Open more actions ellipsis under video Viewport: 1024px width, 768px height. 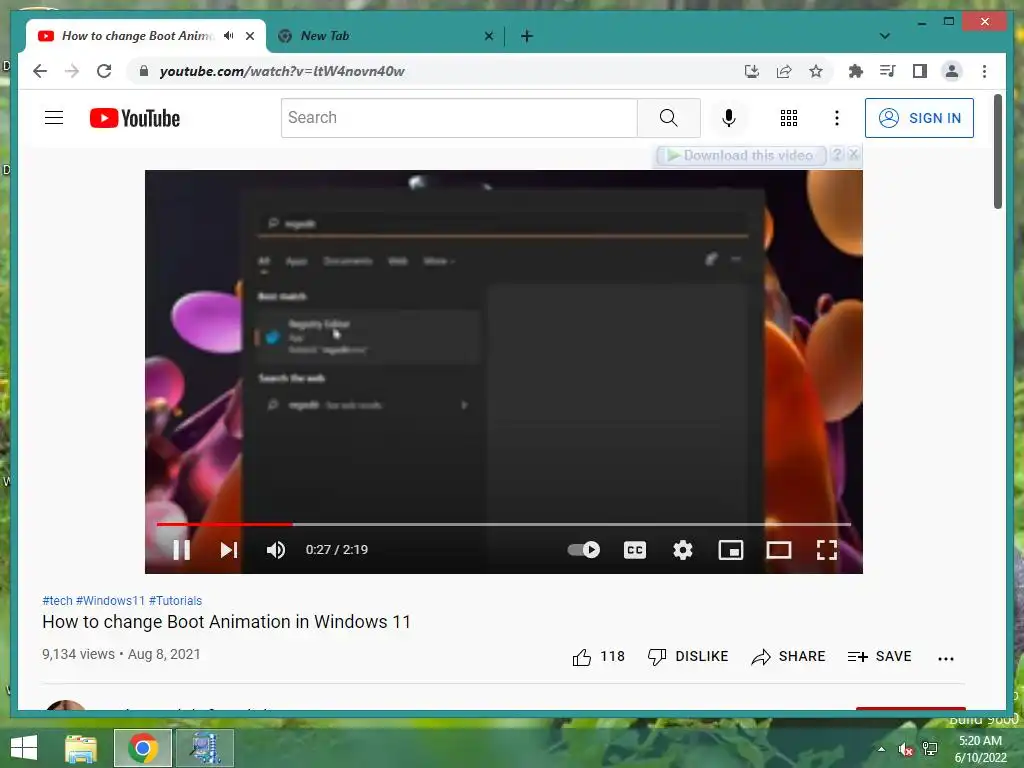946,658
